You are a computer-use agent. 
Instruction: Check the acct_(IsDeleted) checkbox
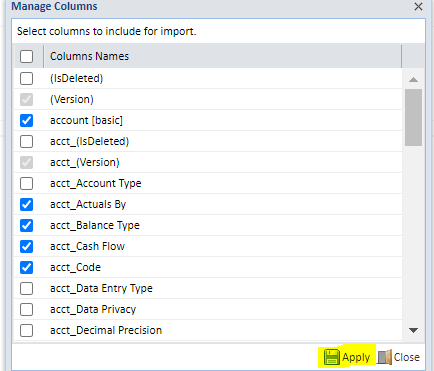pyautogui.click(x=26, y=141)
